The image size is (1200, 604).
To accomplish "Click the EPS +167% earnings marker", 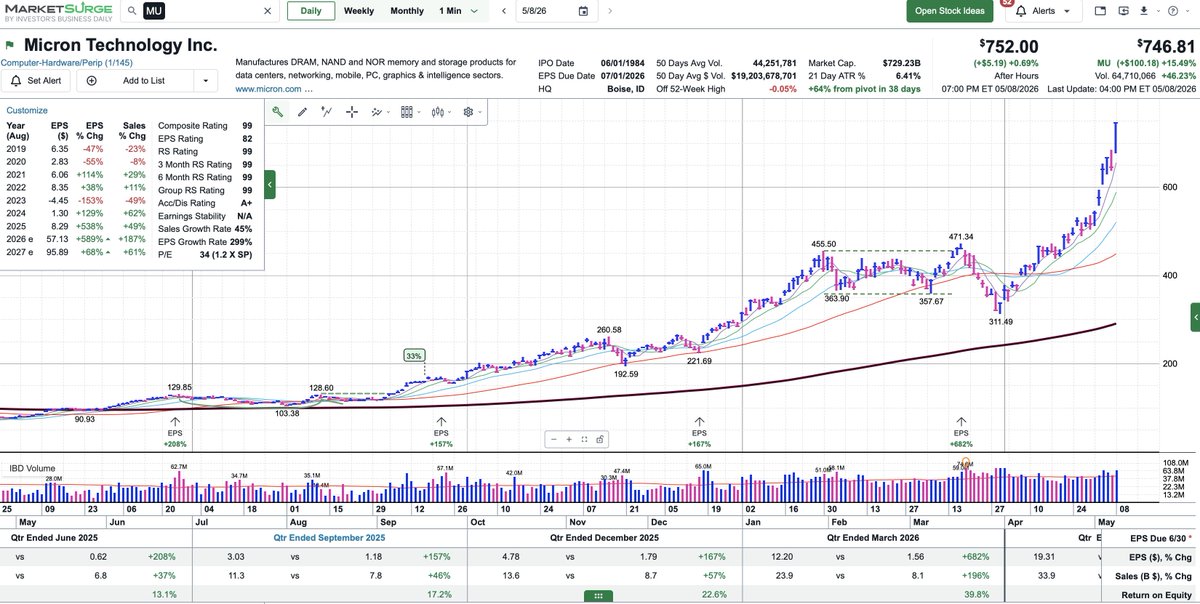I will click(x=699, y=433).
